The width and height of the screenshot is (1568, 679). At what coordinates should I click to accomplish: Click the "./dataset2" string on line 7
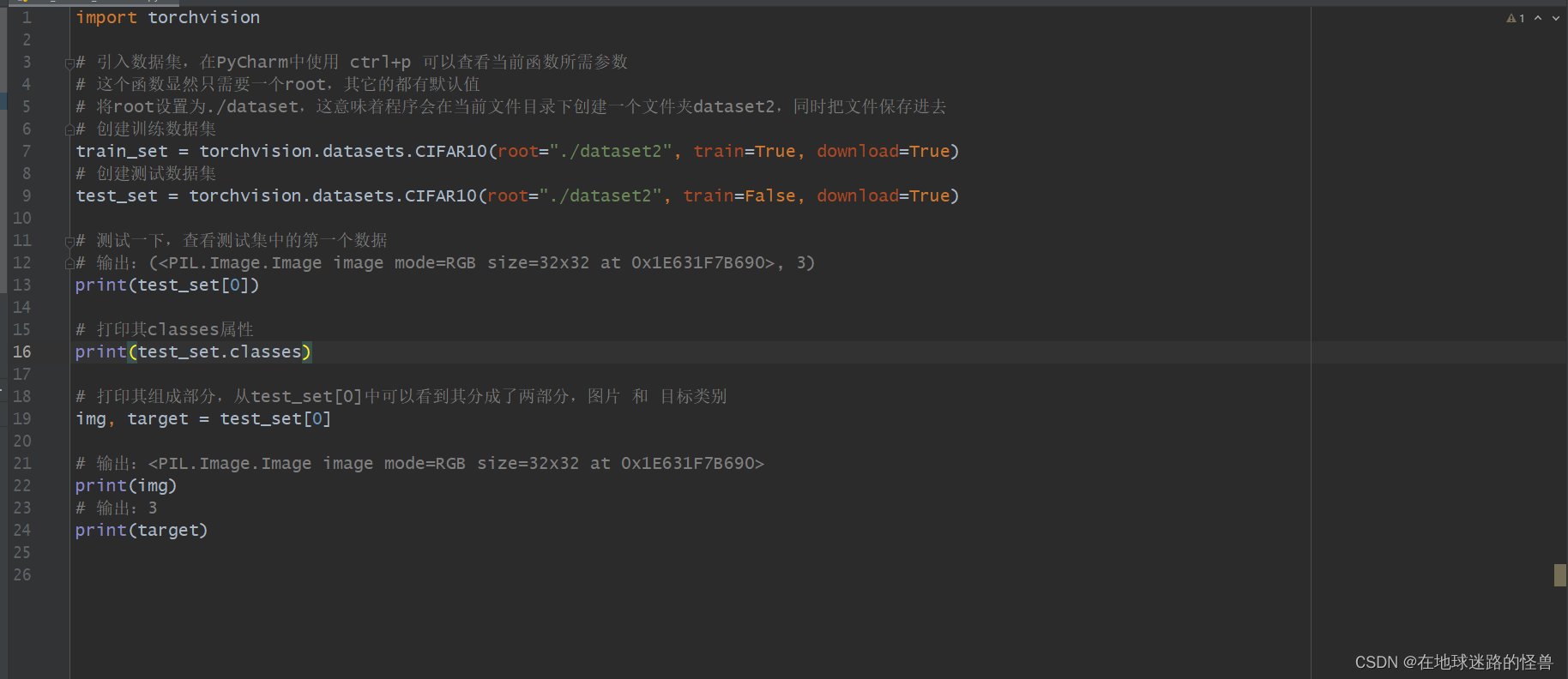pyautogui.click(x=611, y=151)
